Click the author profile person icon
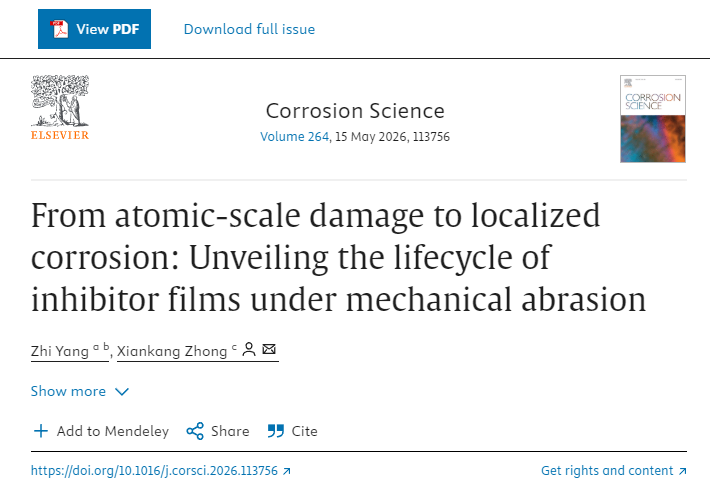710x487 pixels. coord(249,350)
